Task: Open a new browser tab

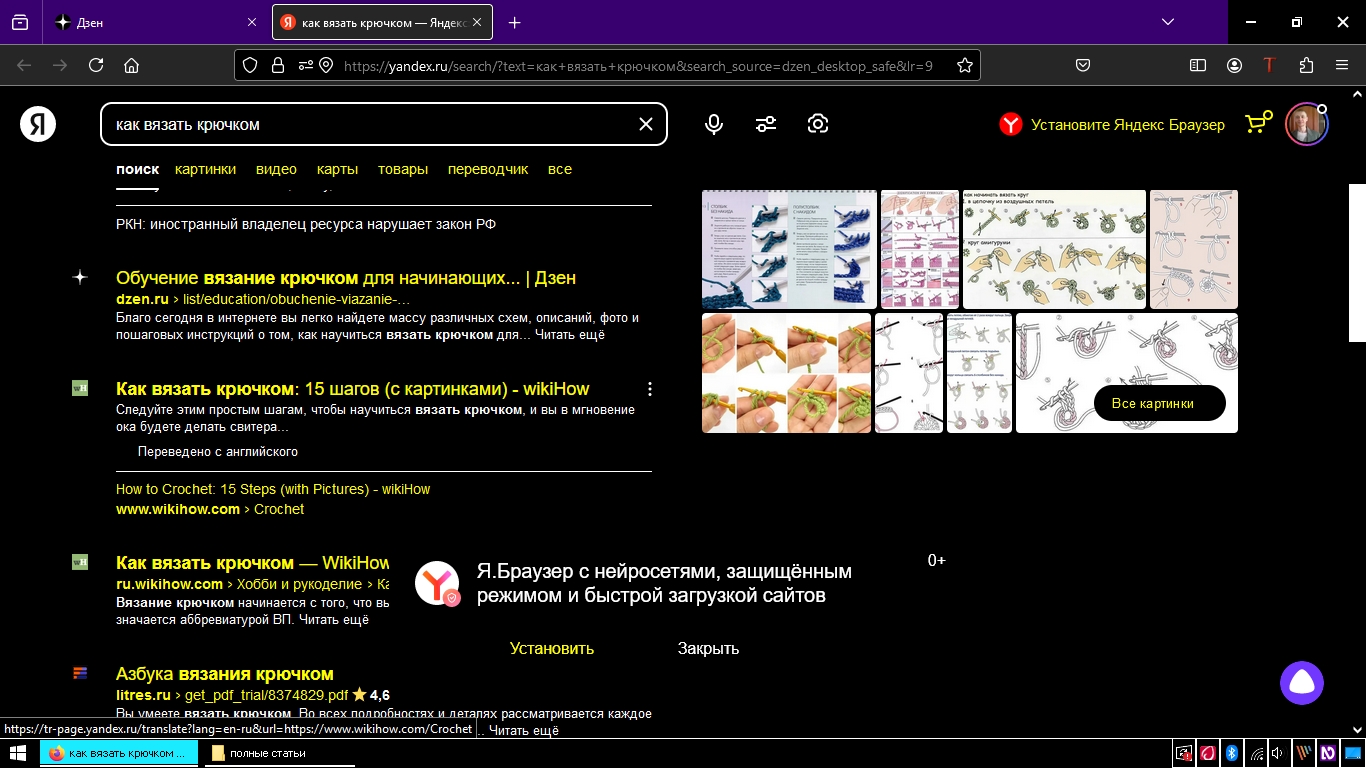Action: (x=515, y=22)
